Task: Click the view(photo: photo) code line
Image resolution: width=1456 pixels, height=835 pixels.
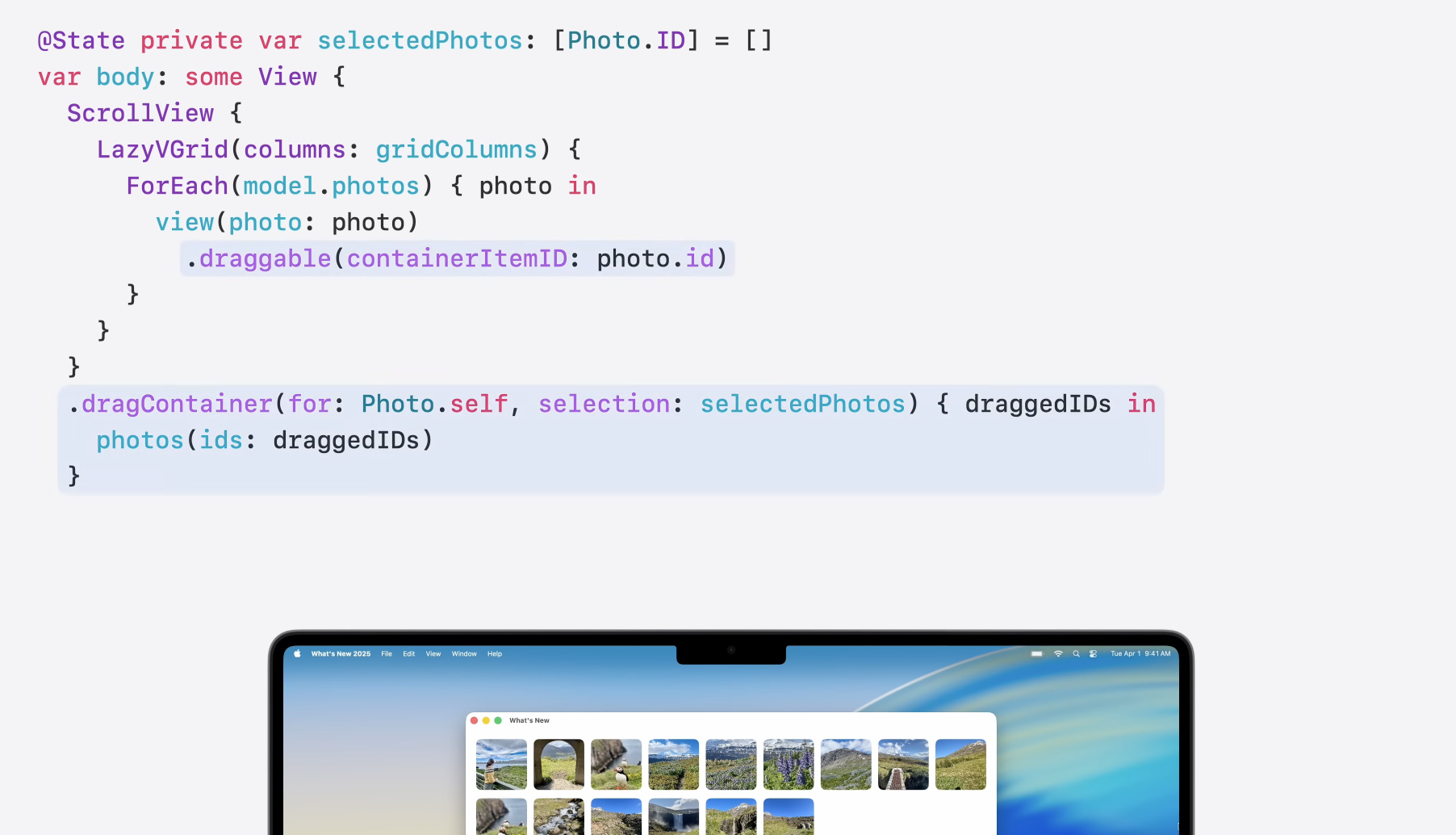Action: [287, 222]
